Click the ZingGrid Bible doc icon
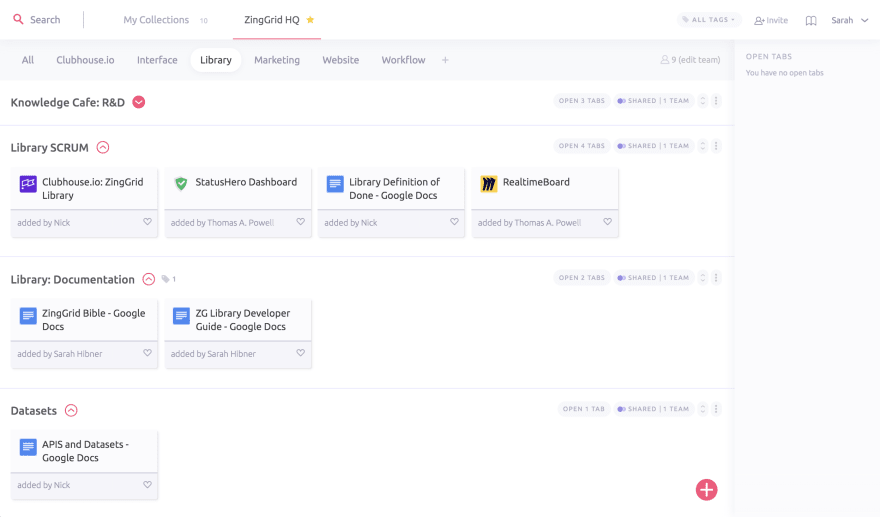The width and height of the screenshot is (880, 517). point(28,315)
